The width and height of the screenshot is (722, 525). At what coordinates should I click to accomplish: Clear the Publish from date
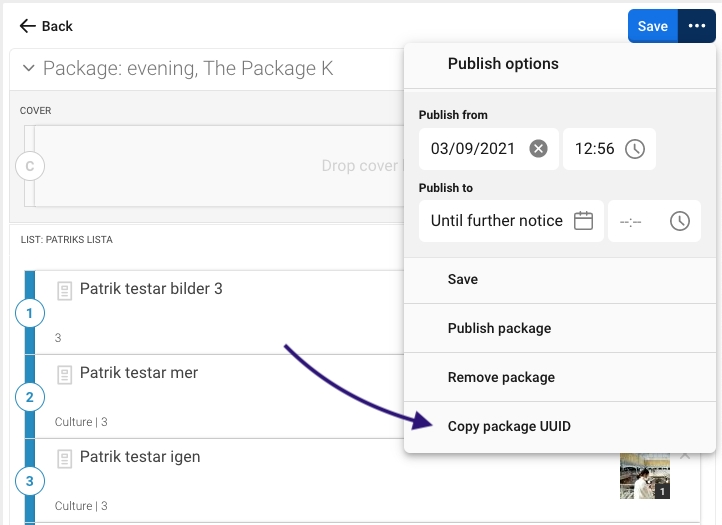click(x=538, y=149)
